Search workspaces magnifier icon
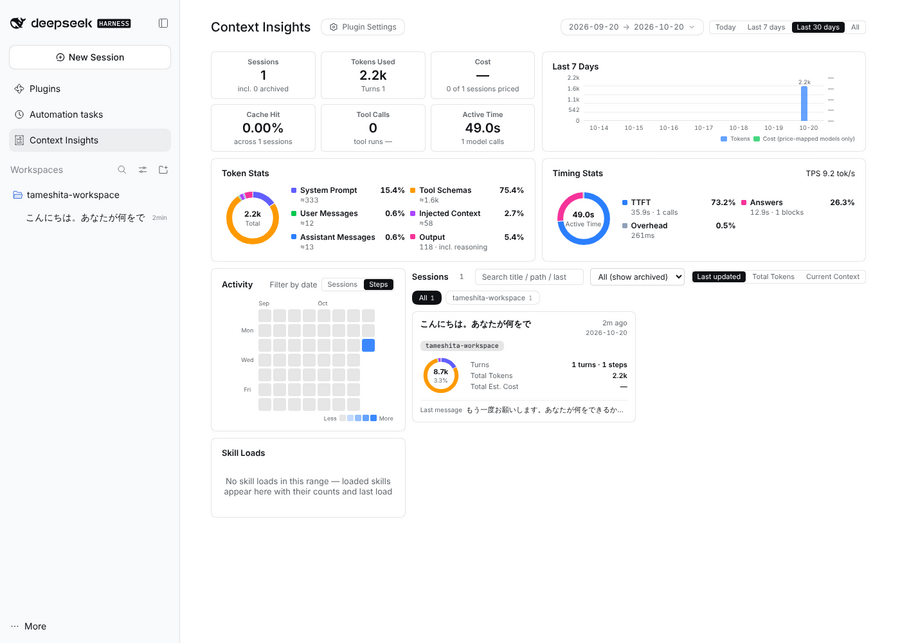Screen dimensions: 900x643 click(x=122, y=170)
